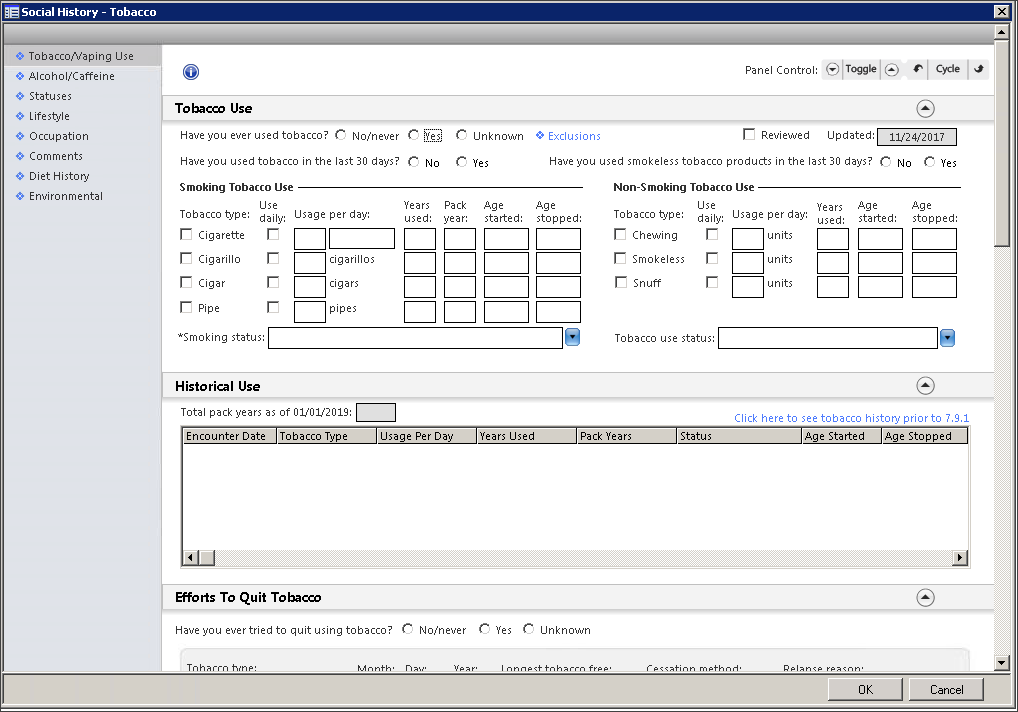This screenshot has width=1018, height=712.
Task: Click Panel Control collapse-all up arrow
Action: (891, 70)
